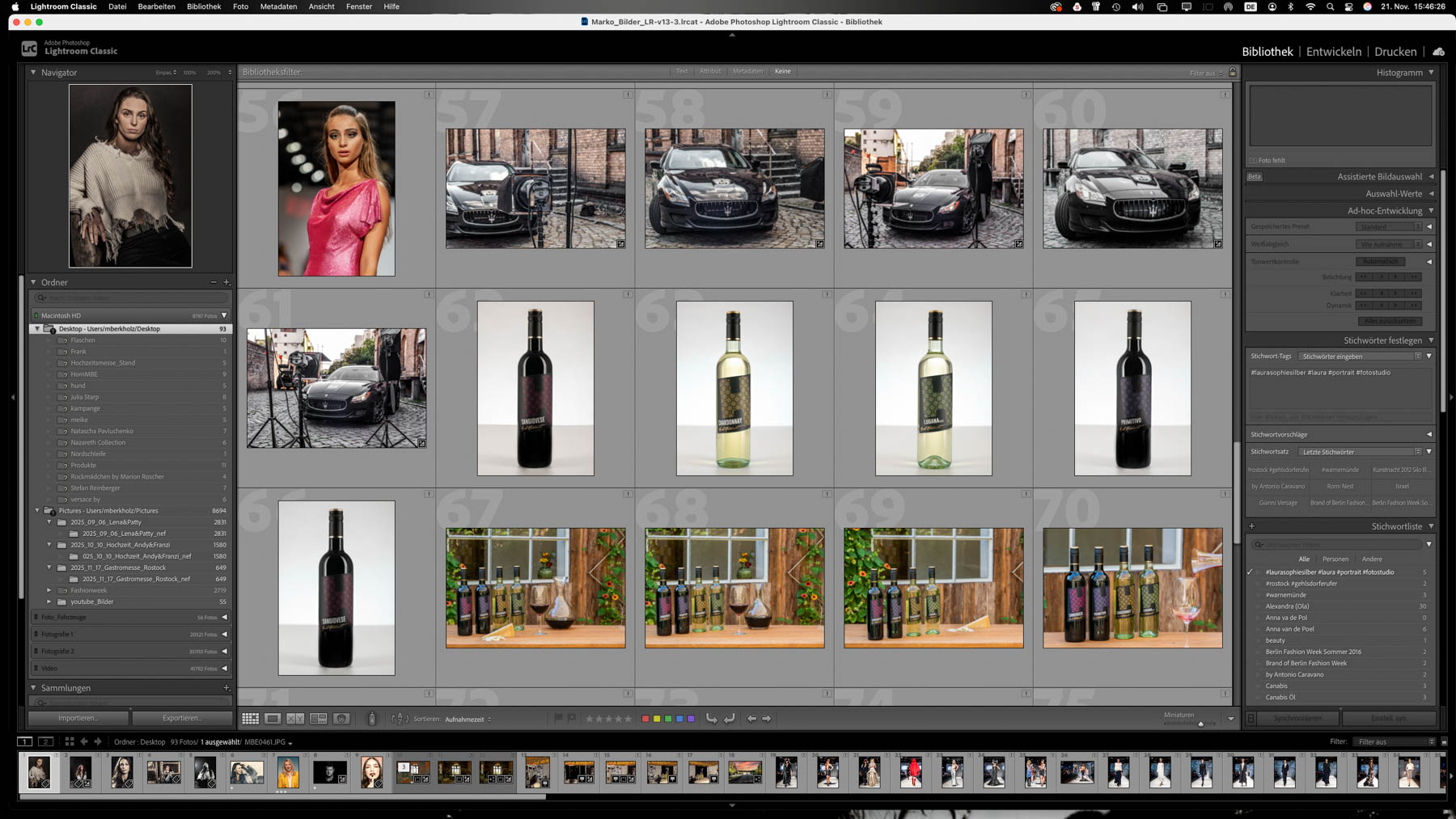Screen dimensions: 1456x819
Task: Toggle checkmark for #laurasophiesilber keyword
Action: [1251, 572]
